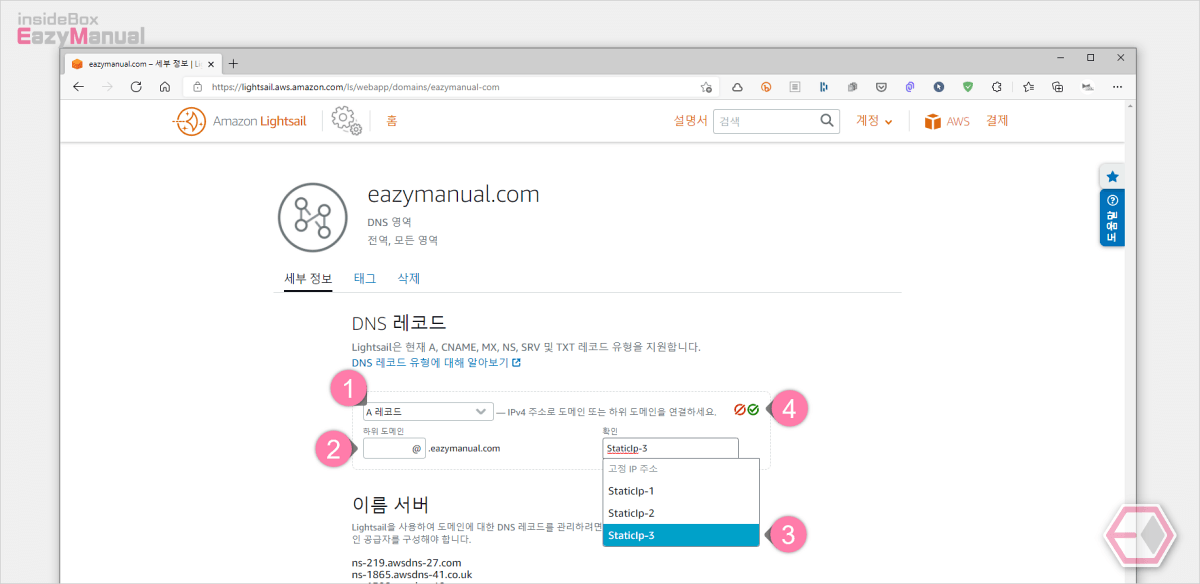Open DNS 레코드 유형에 대해 알아보기 link

436,362
